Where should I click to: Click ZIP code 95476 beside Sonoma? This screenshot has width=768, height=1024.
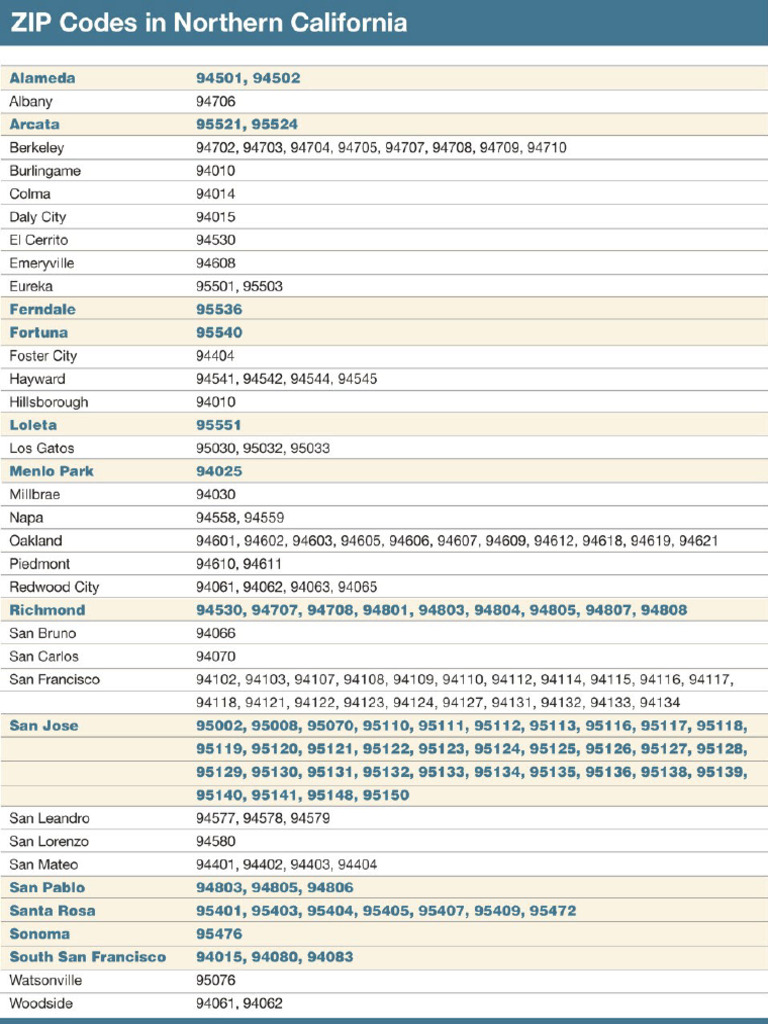219,934
